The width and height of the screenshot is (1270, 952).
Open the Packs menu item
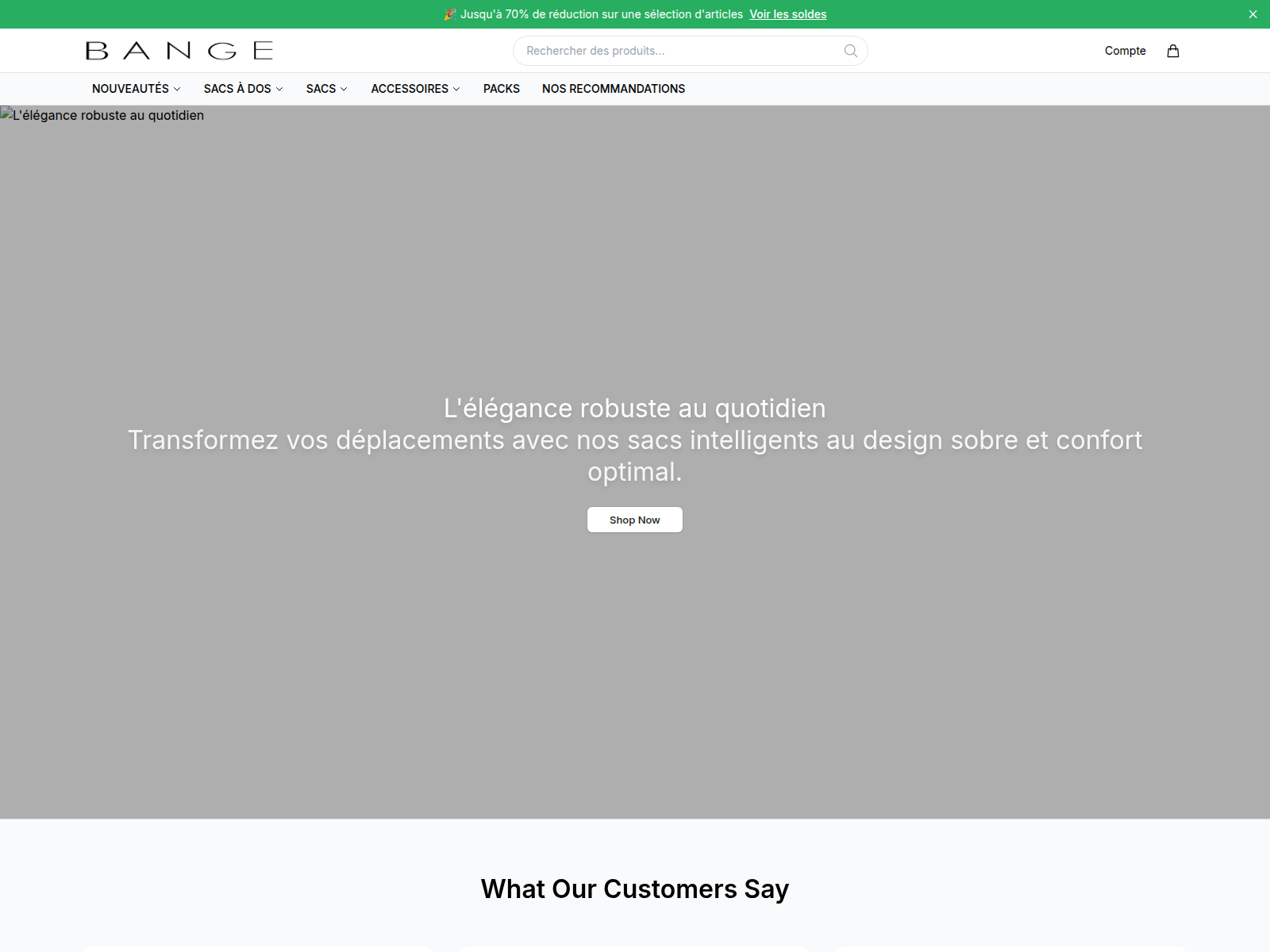502,89
